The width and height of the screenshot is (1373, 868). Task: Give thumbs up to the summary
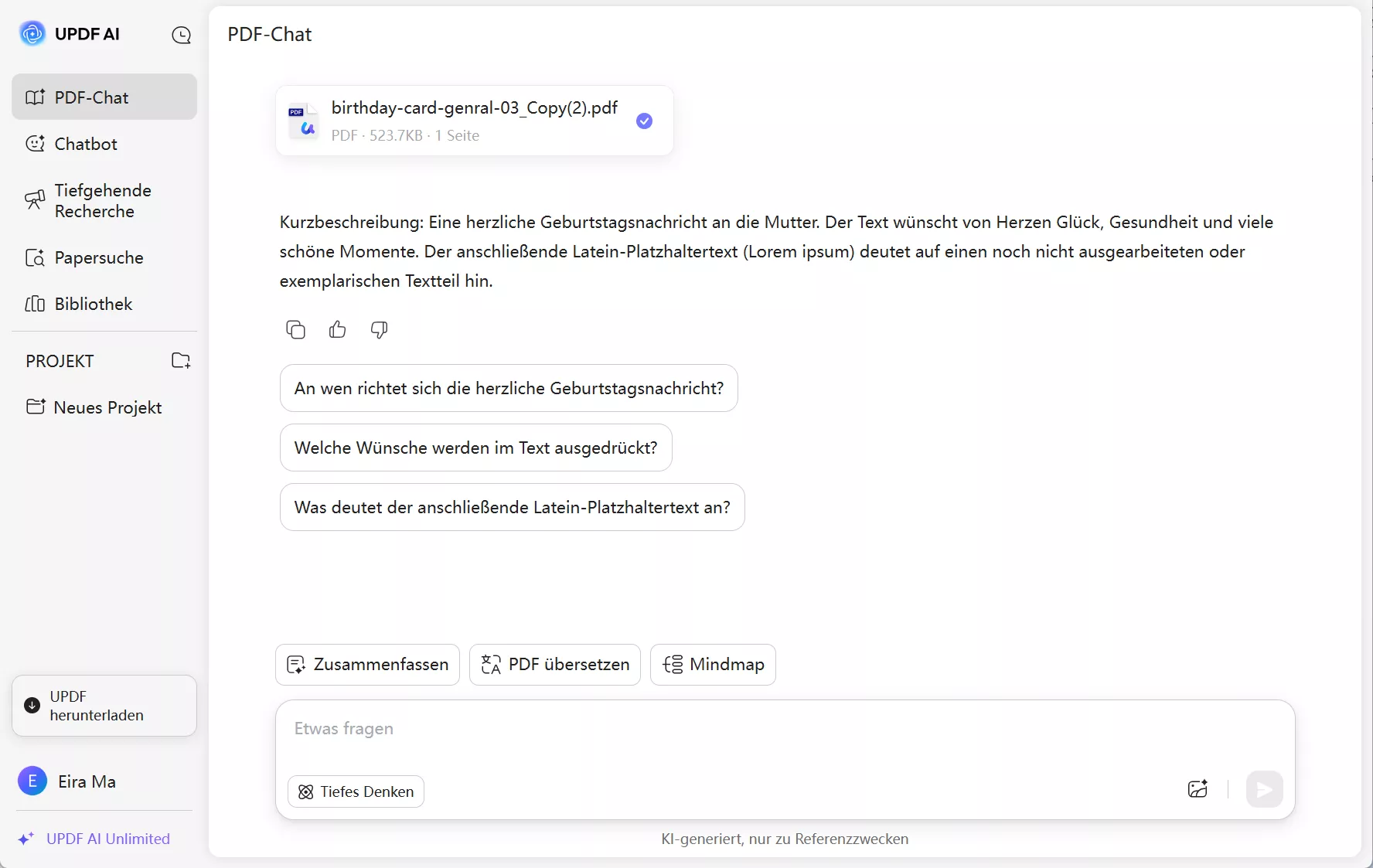click(338, 329)
